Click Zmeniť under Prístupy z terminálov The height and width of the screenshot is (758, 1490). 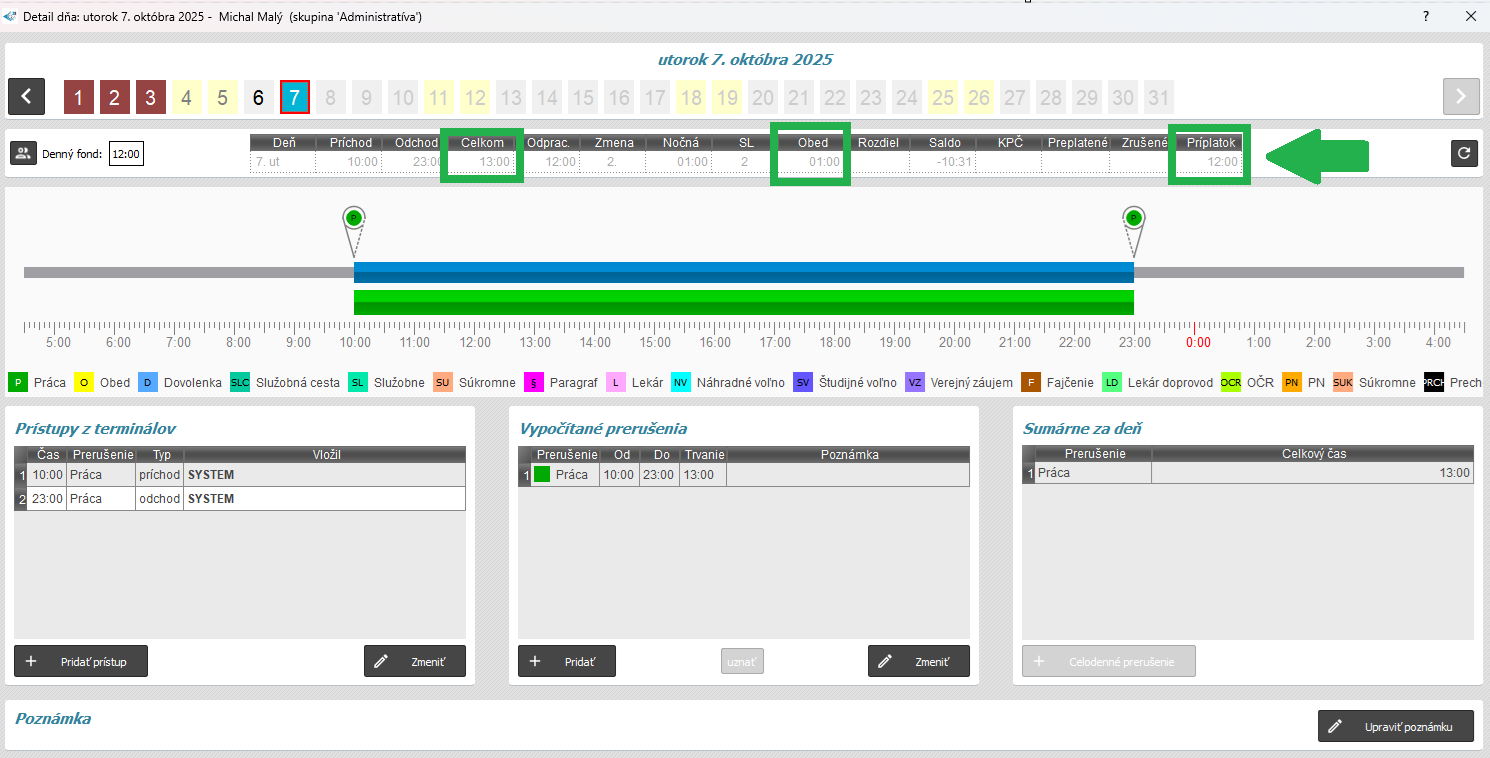click(415, 661)
